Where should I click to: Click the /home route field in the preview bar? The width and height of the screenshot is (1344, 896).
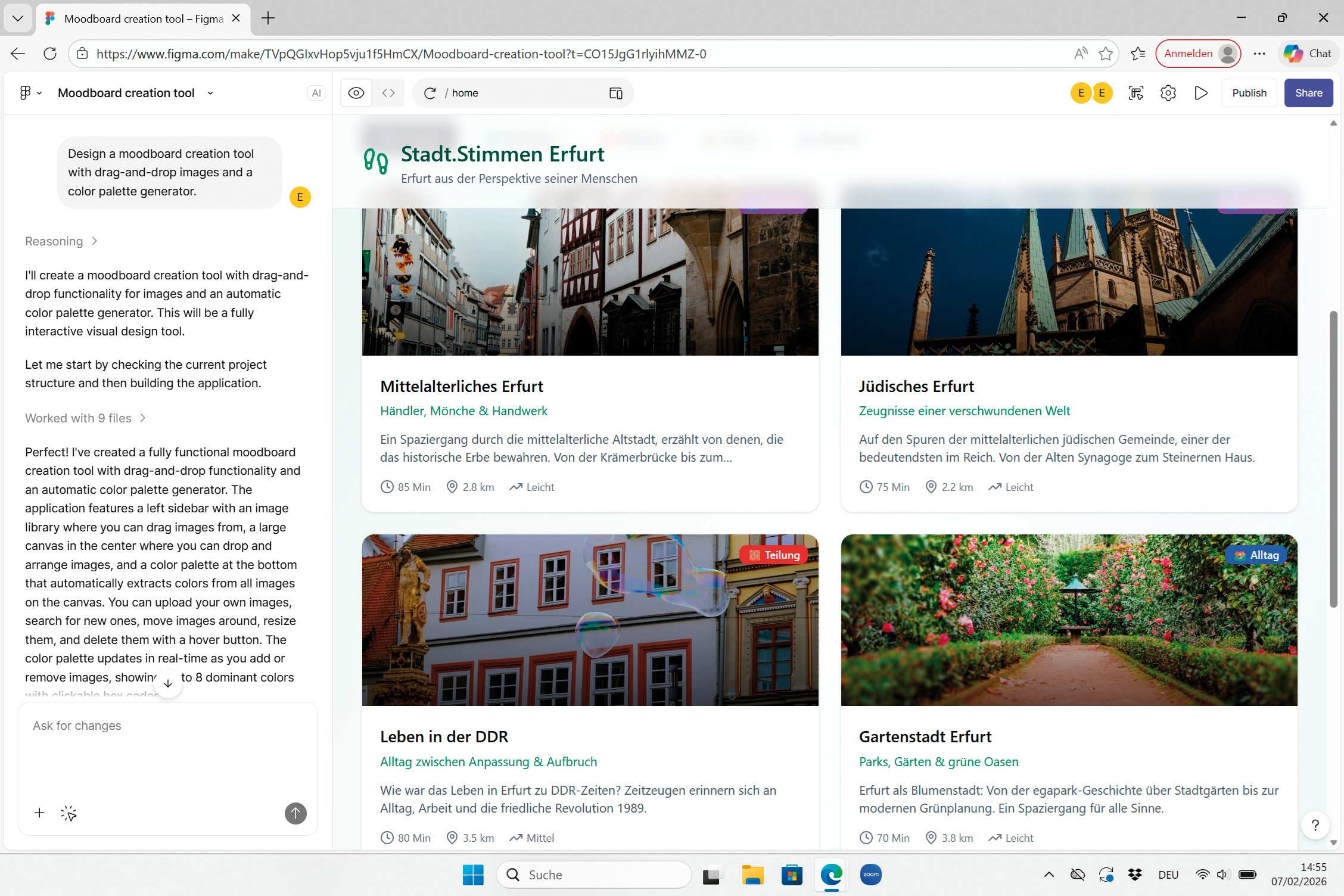pyautogui.click(x=522, y=93)
